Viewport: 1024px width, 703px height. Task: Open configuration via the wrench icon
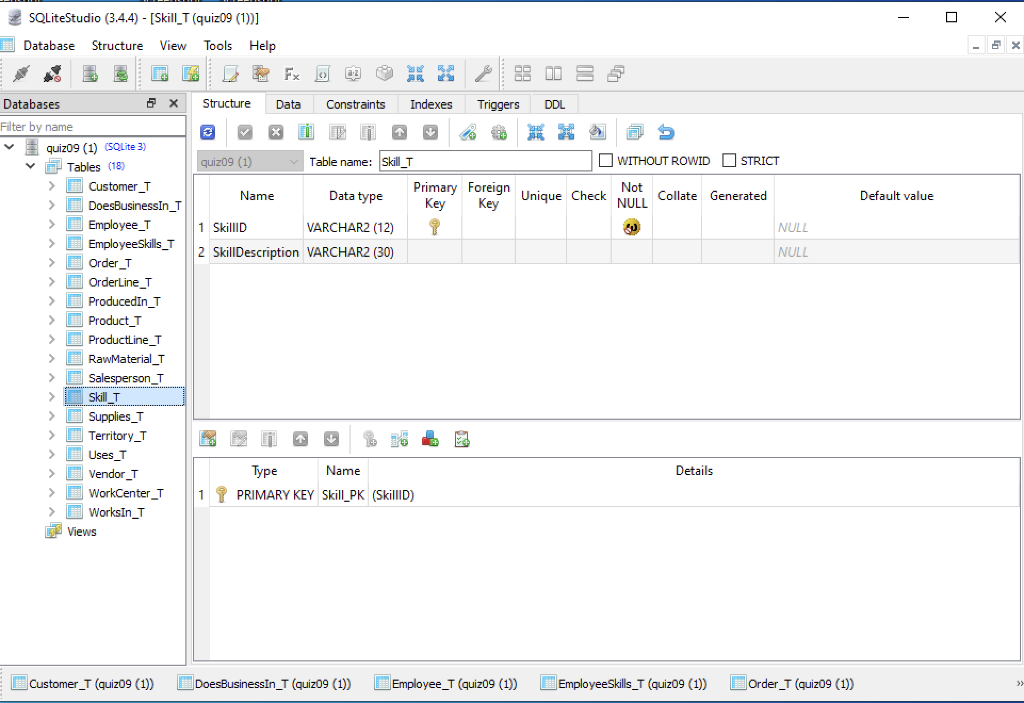[x=483, y=74]
